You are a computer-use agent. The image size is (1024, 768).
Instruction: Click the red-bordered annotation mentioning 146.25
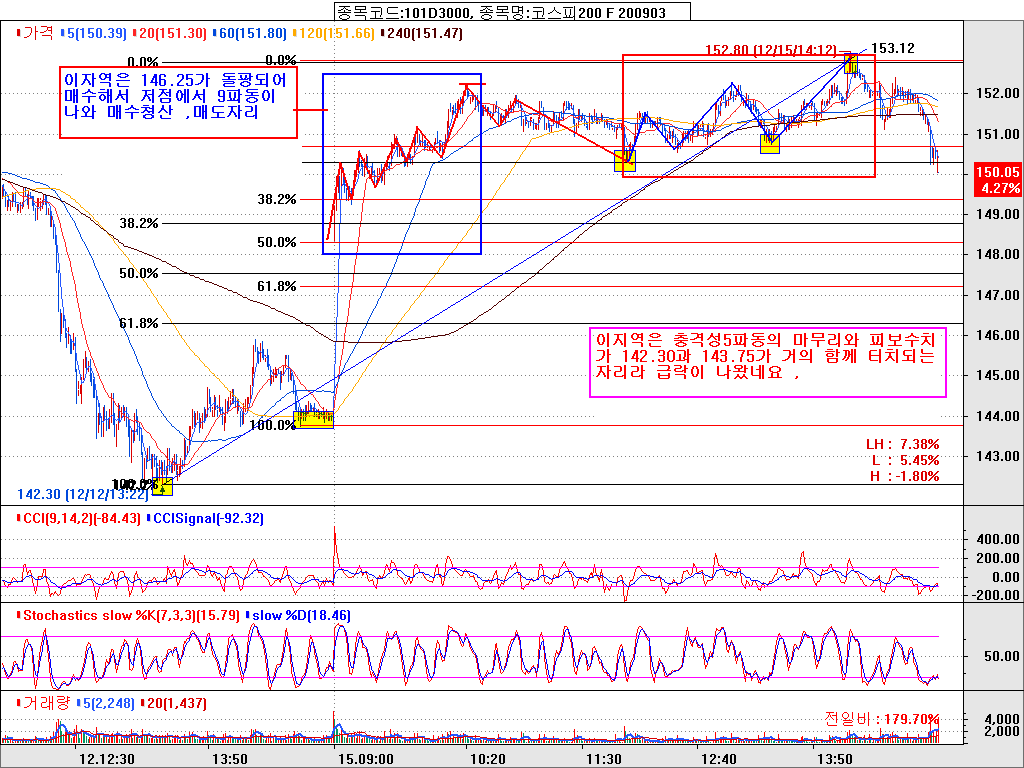click(178, 97)
